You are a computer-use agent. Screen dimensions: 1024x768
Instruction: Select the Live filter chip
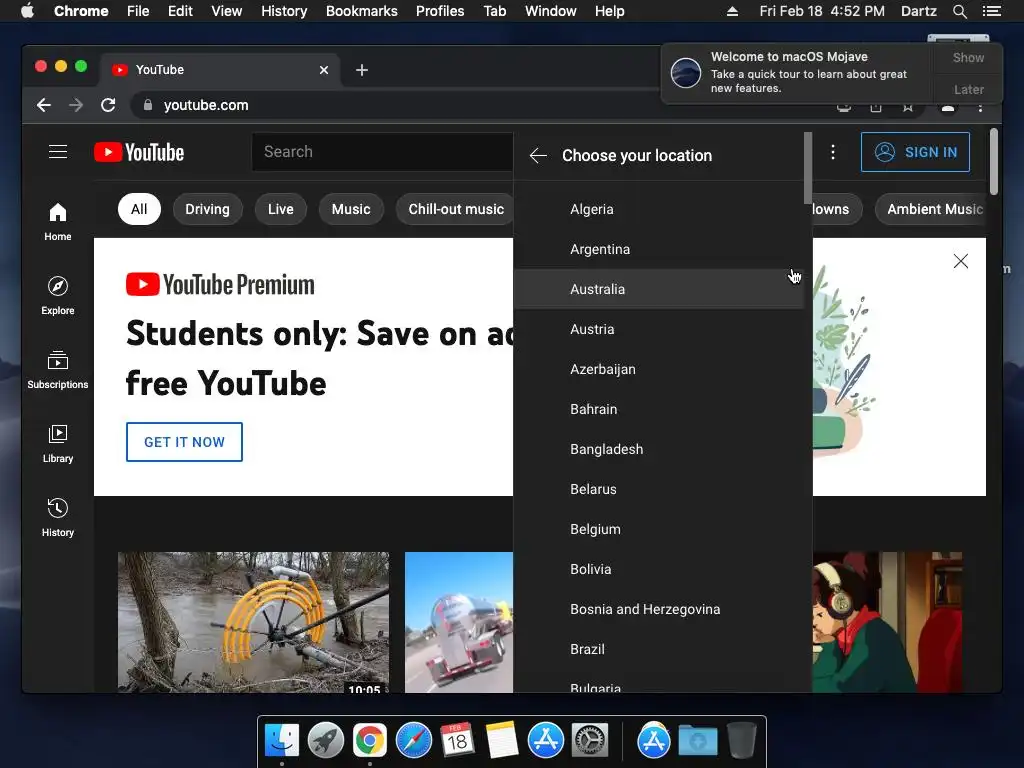pyautogui.click(x=280, y=209)
